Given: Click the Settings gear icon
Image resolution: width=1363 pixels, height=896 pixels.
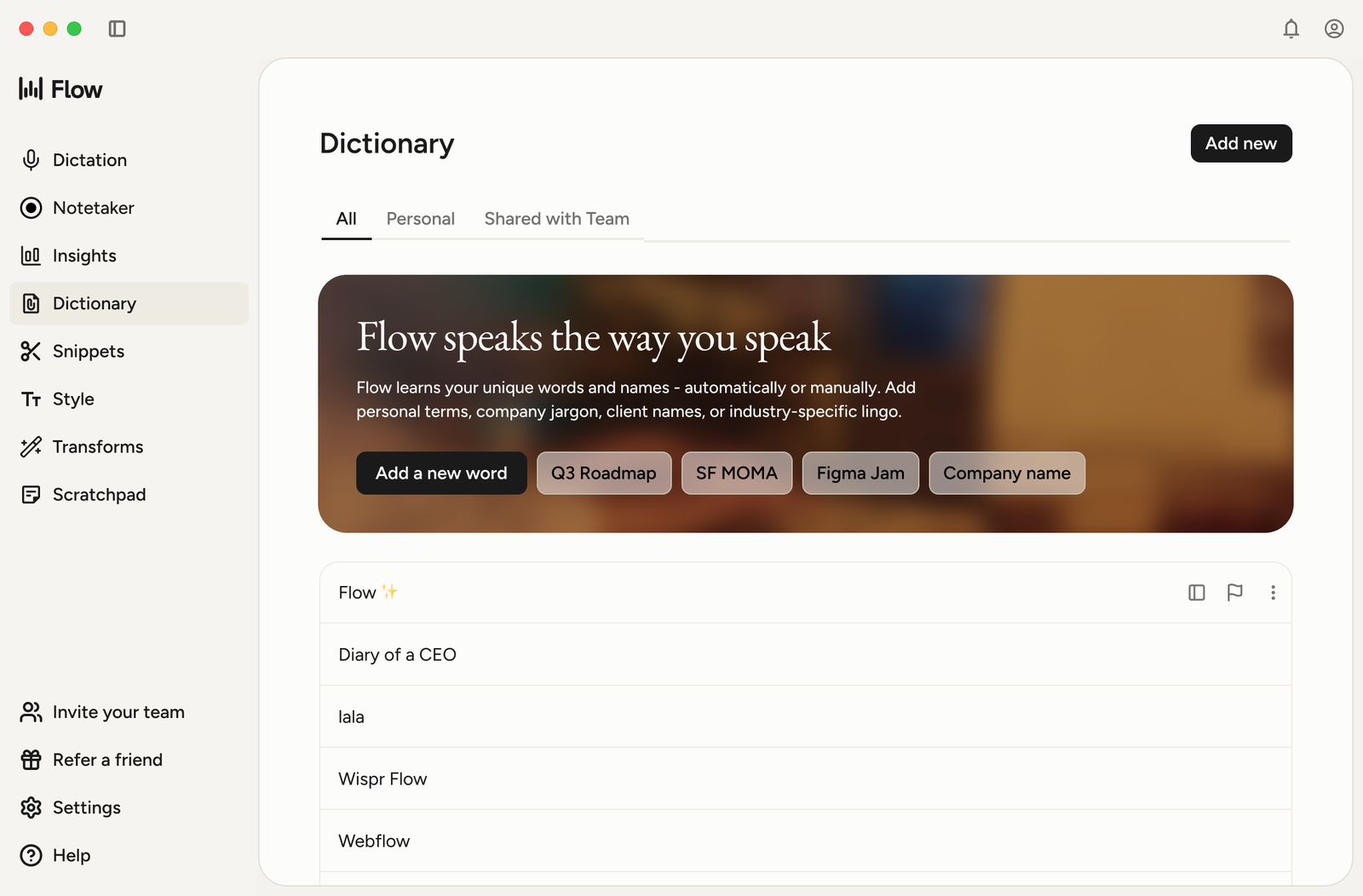Looking at the screenshot, I should (x=32, y=807).
